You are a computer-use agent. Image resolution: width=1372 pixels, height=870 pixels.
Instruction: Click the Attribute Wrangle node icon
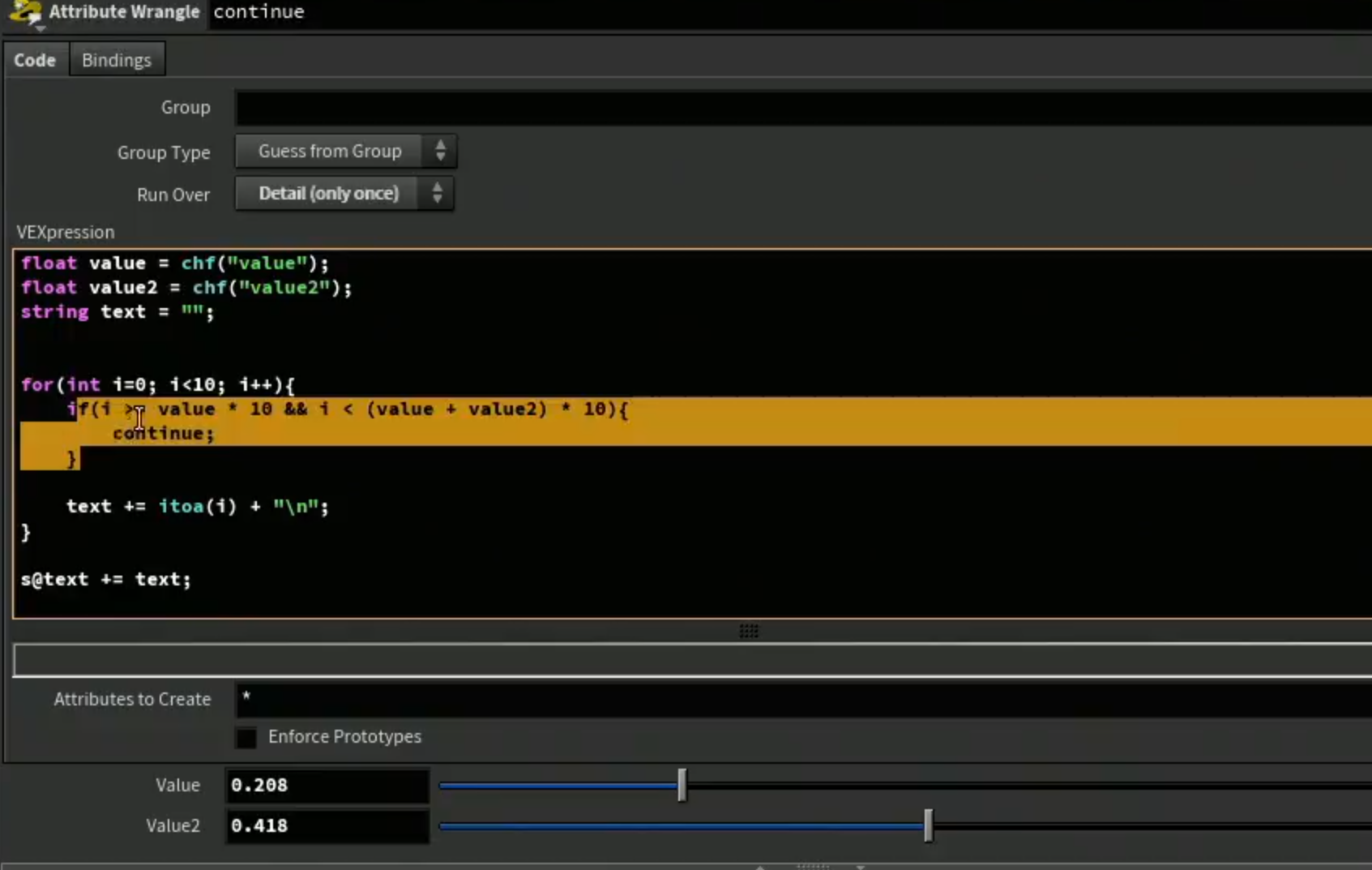coord(24,11)
